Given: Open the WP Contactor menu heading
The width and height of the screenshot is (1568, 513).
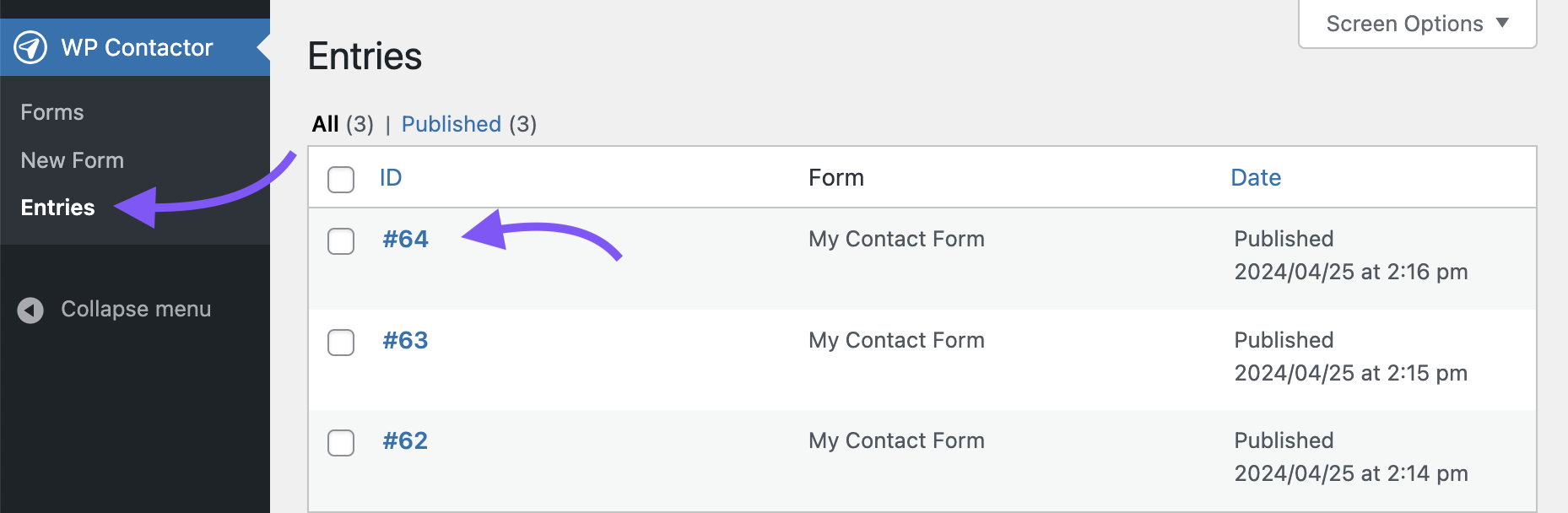Looking at the screenshot, I should pos(137,47).
